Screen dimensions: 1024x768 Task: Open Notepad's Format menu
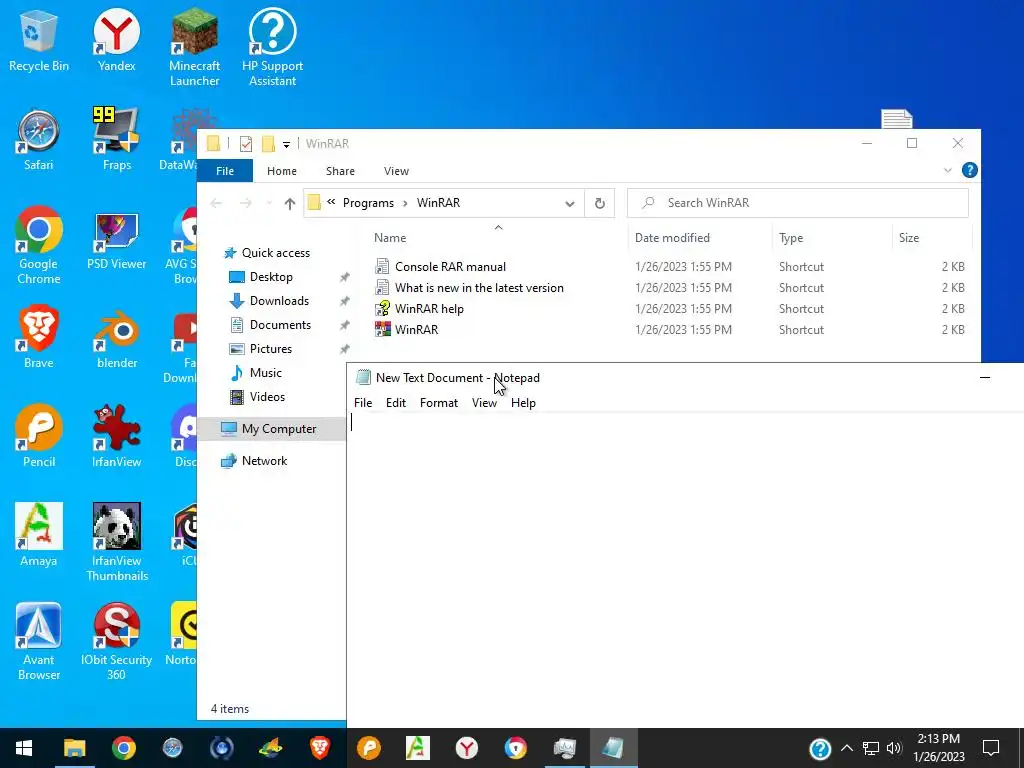438,403
